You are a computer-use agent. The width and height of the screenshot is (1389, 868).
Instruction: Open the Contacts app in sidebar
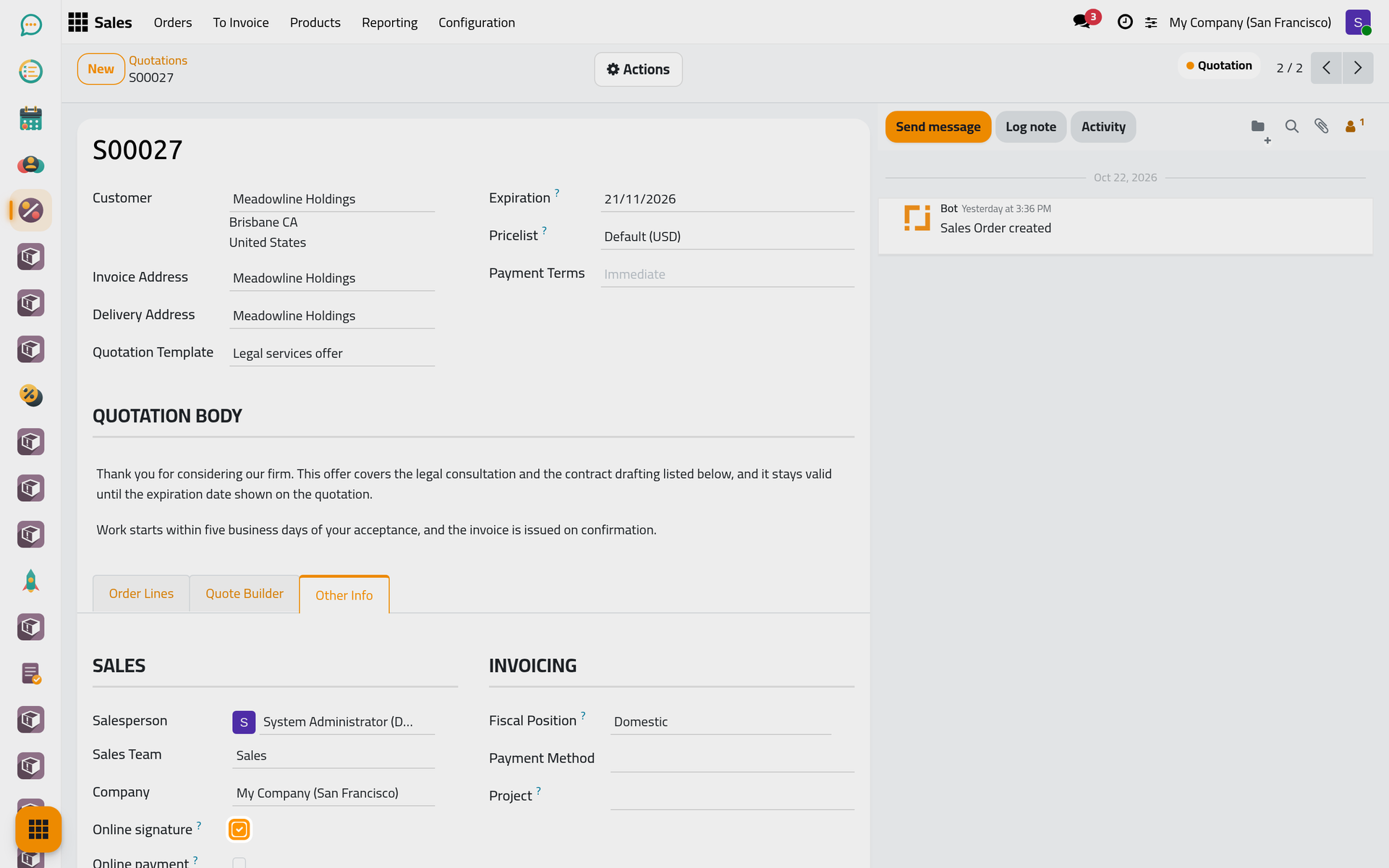pos(30,164)
